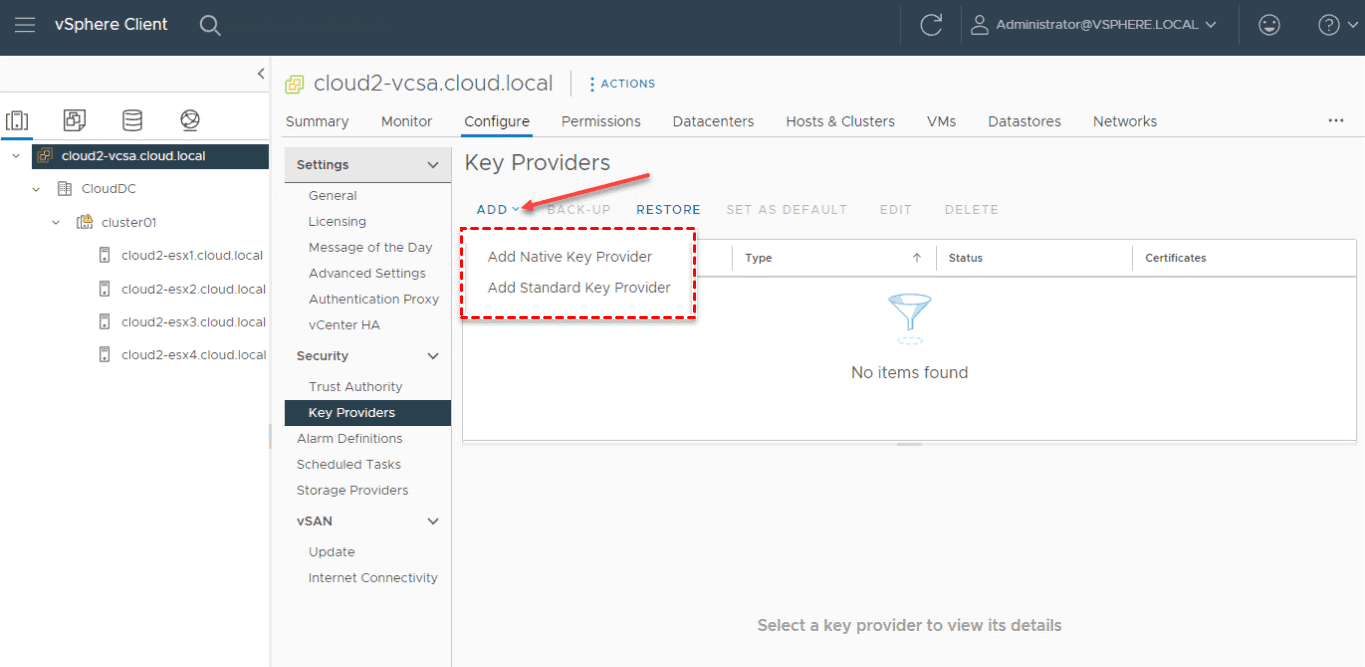Viewport: 1365px width, 667px height.
Task: Collapse the CloudDC tree node
Action: click(x=36, y=189)
